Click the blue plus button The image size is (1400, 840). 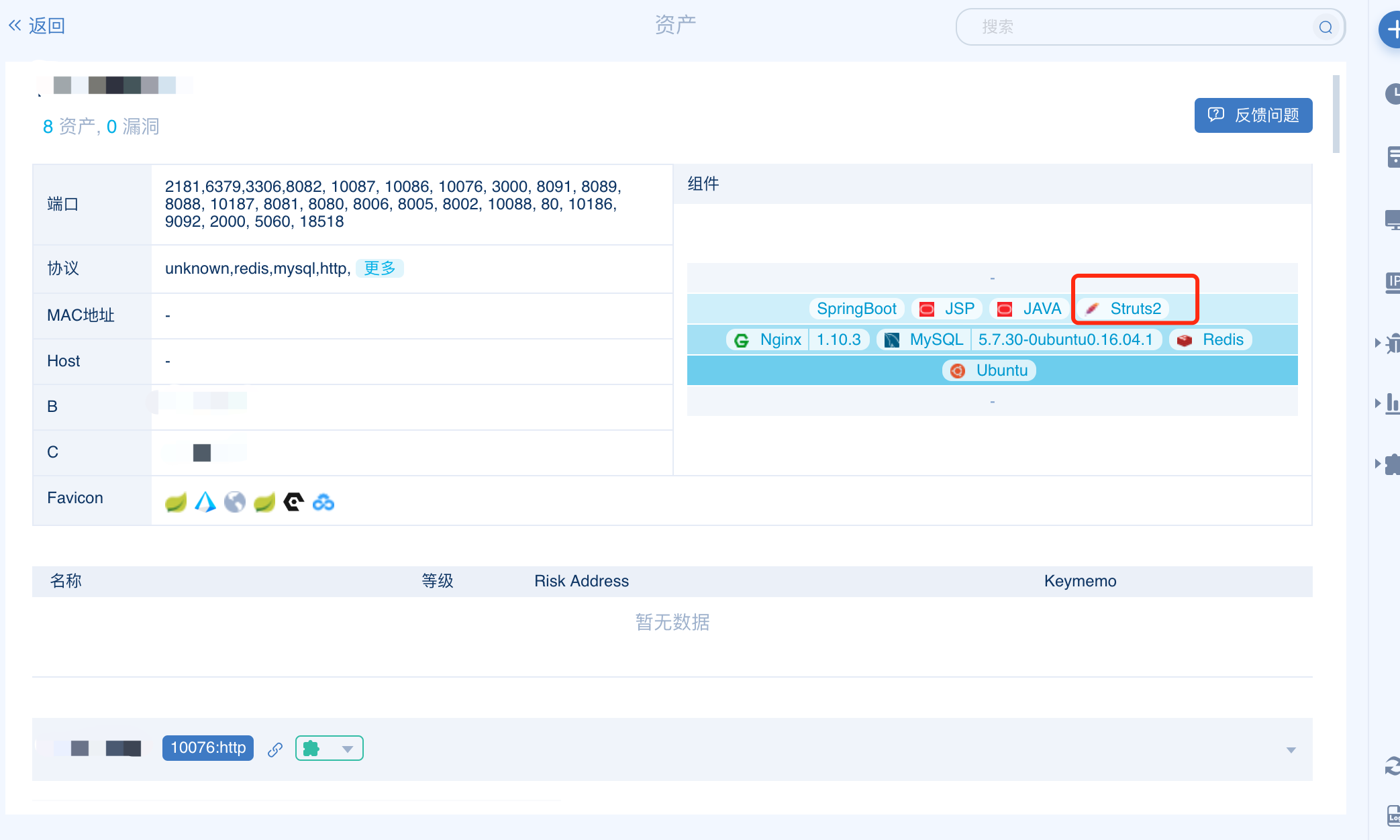click(x=1391, y=29)
